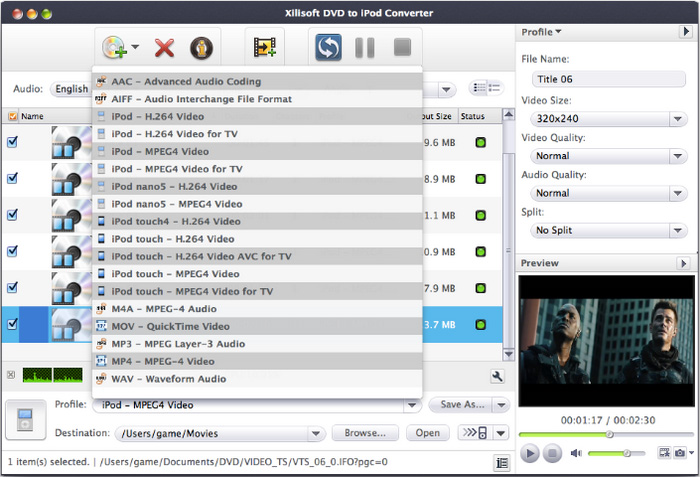The height and width of the screenshot is (477, 700).
Task: Edit the File Name field Title 06
Action: [608, 80]
